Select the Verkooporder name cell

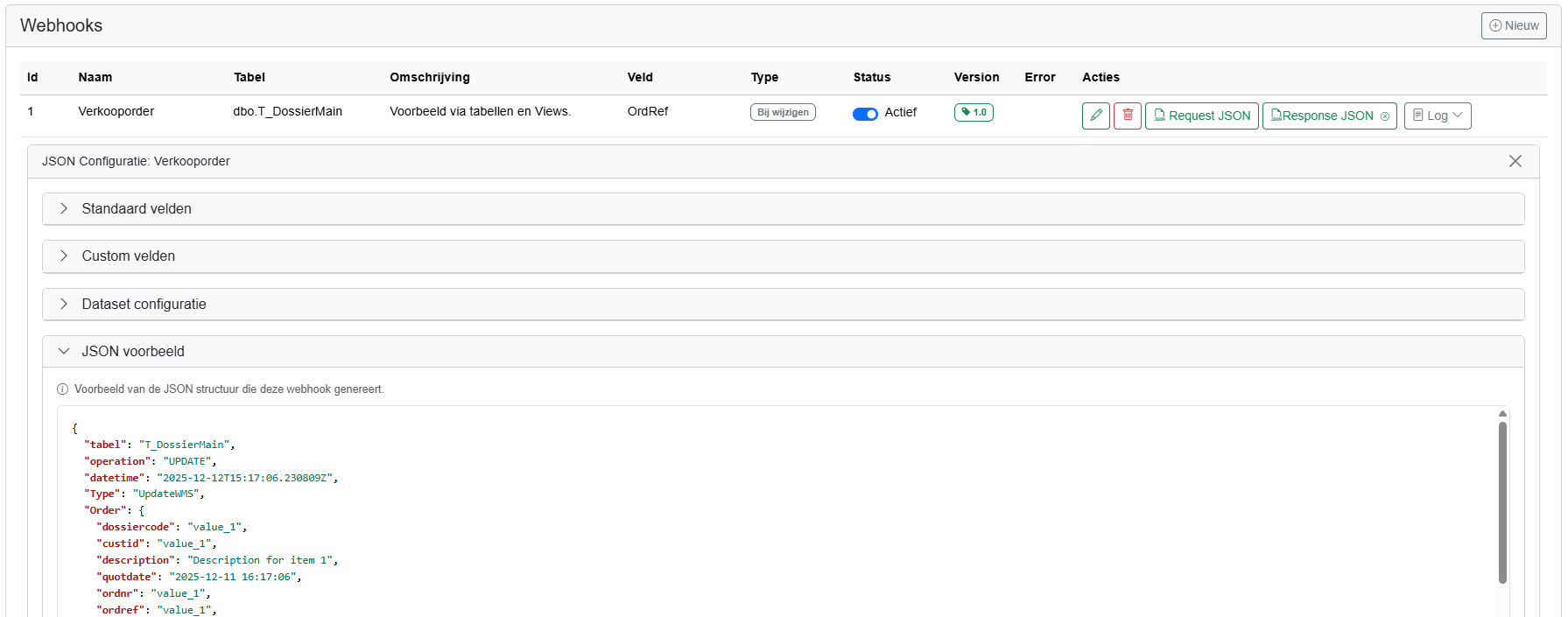116,111
